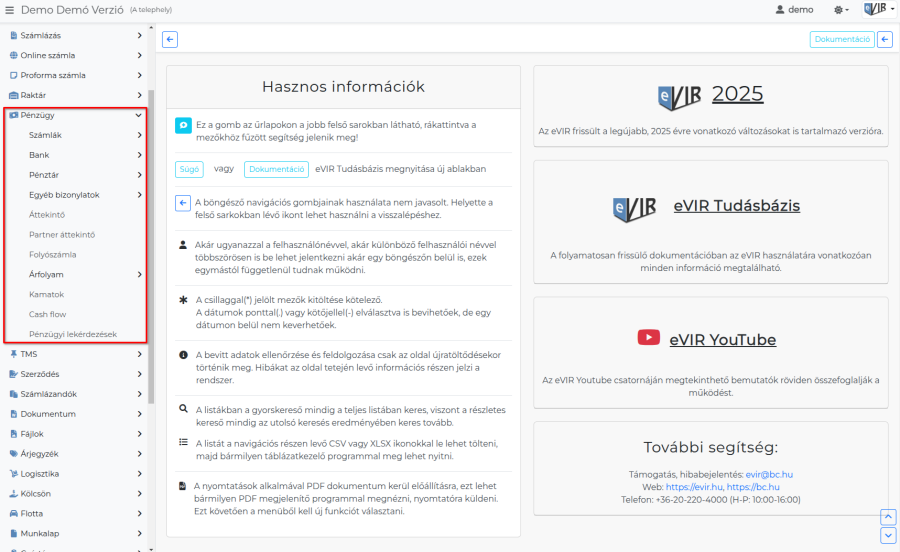Open the https://evir.hu link
Screen dimensions: 900x552
(x=694, y=487)
